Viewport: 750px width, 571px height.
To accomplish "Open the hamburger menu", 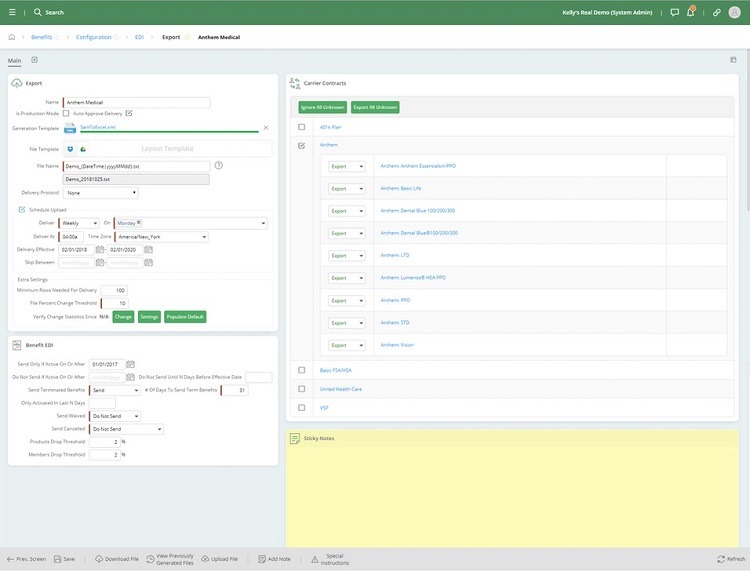I will [x=12, y=12].
